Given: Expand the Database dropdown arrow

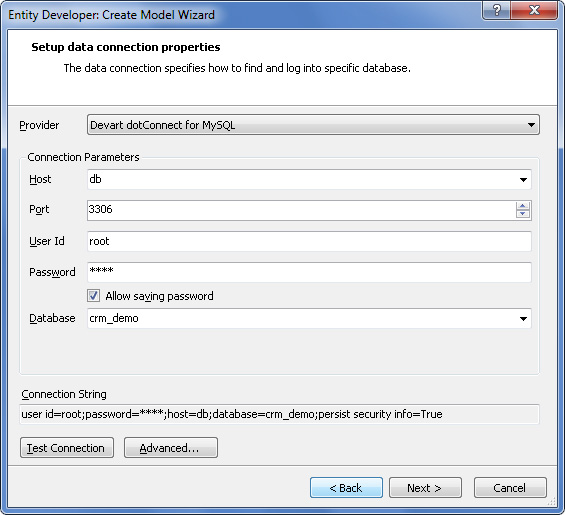Looking at the screenshot, I should [523, 319].
